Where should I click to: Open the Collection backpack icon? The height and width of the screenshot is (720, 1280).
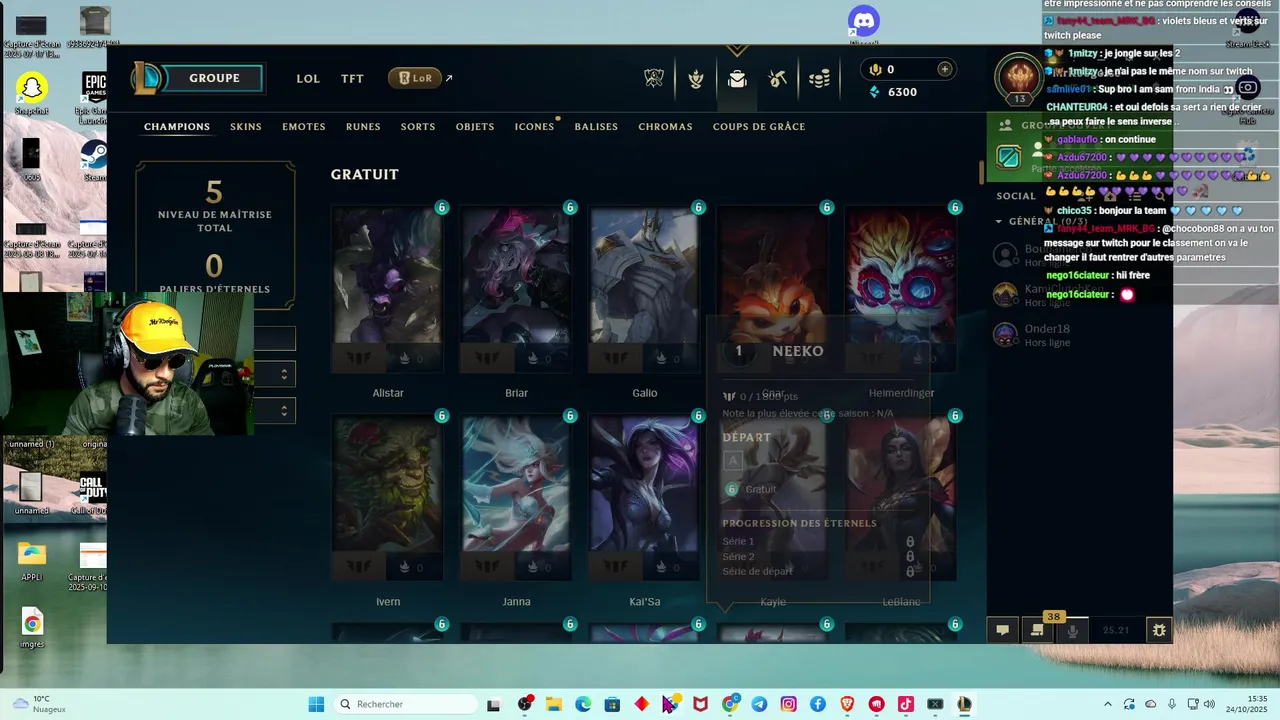(x=737, y=79)
